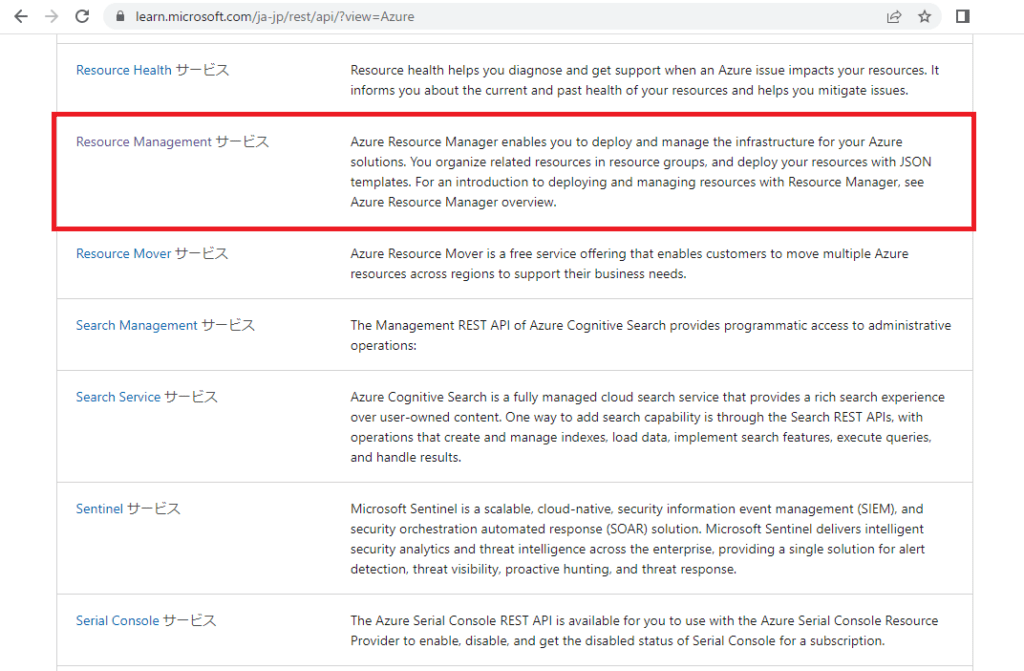Viewport: 1024px width, 671px height.
Task: Reload the current page
Action: (x=81, y=16)
